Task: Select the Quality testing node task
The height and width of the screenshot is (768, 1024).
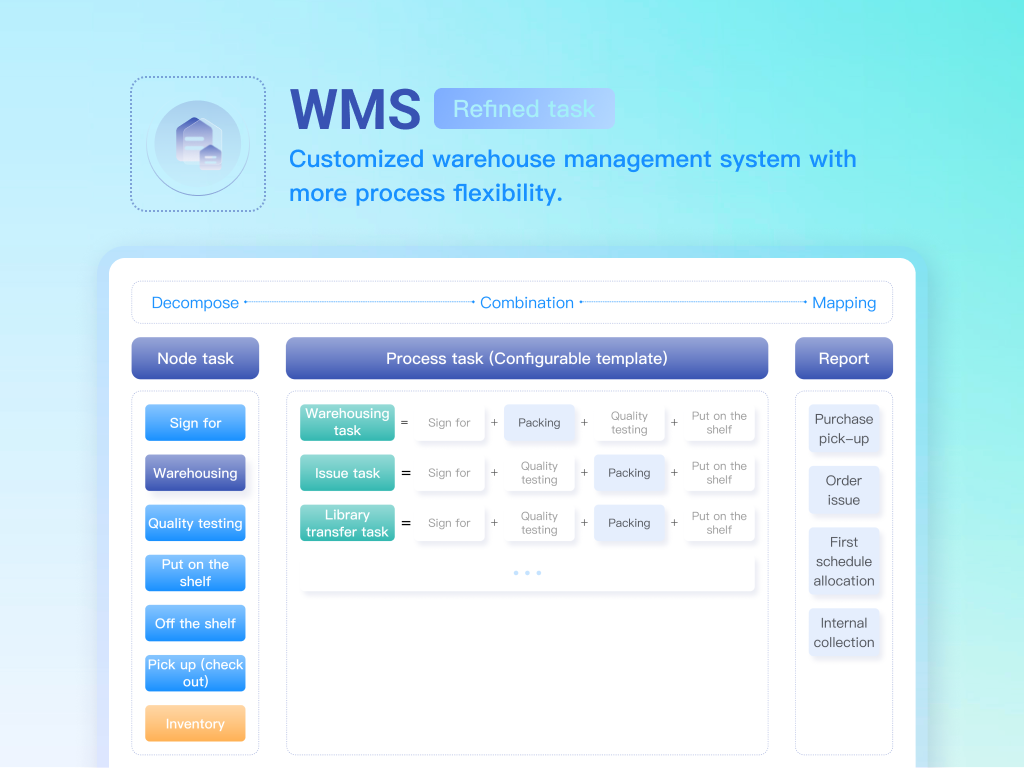Action: click(x=195, y=523)
